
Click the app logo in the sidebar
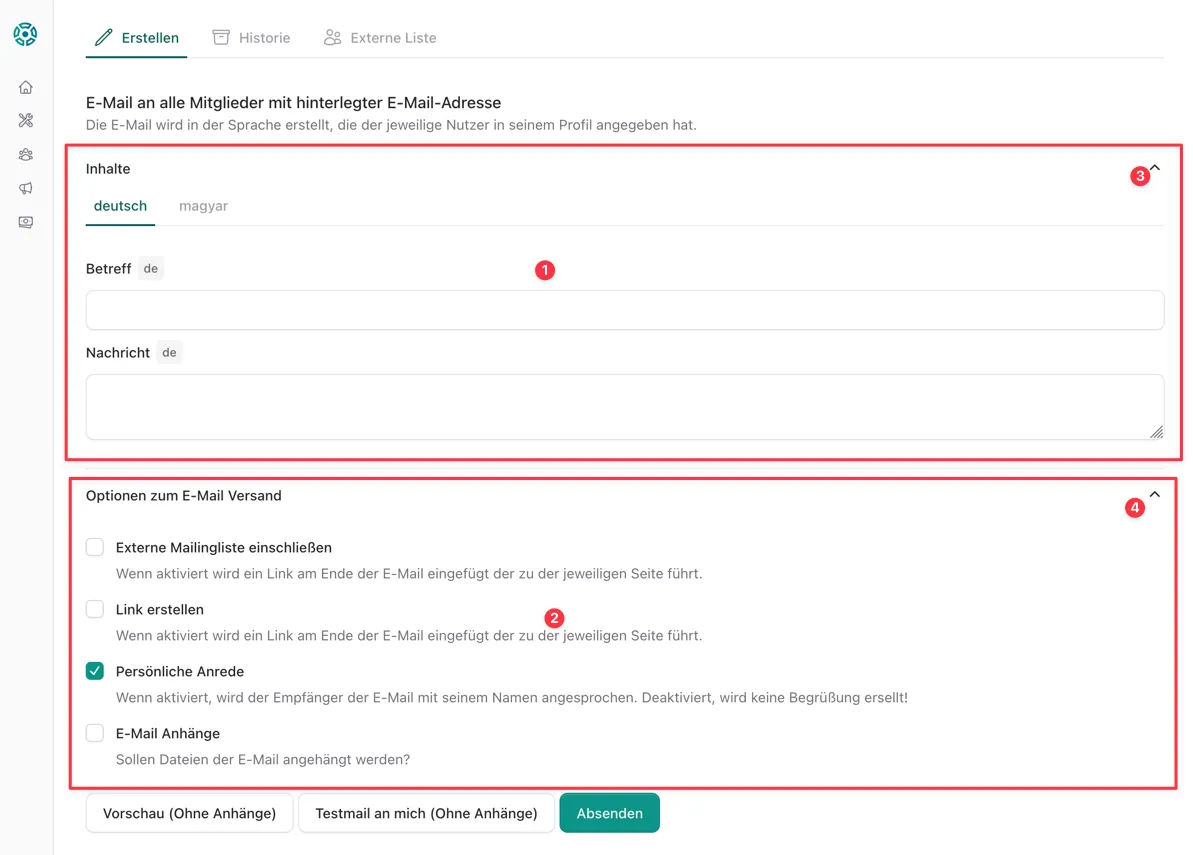point(25,34)
